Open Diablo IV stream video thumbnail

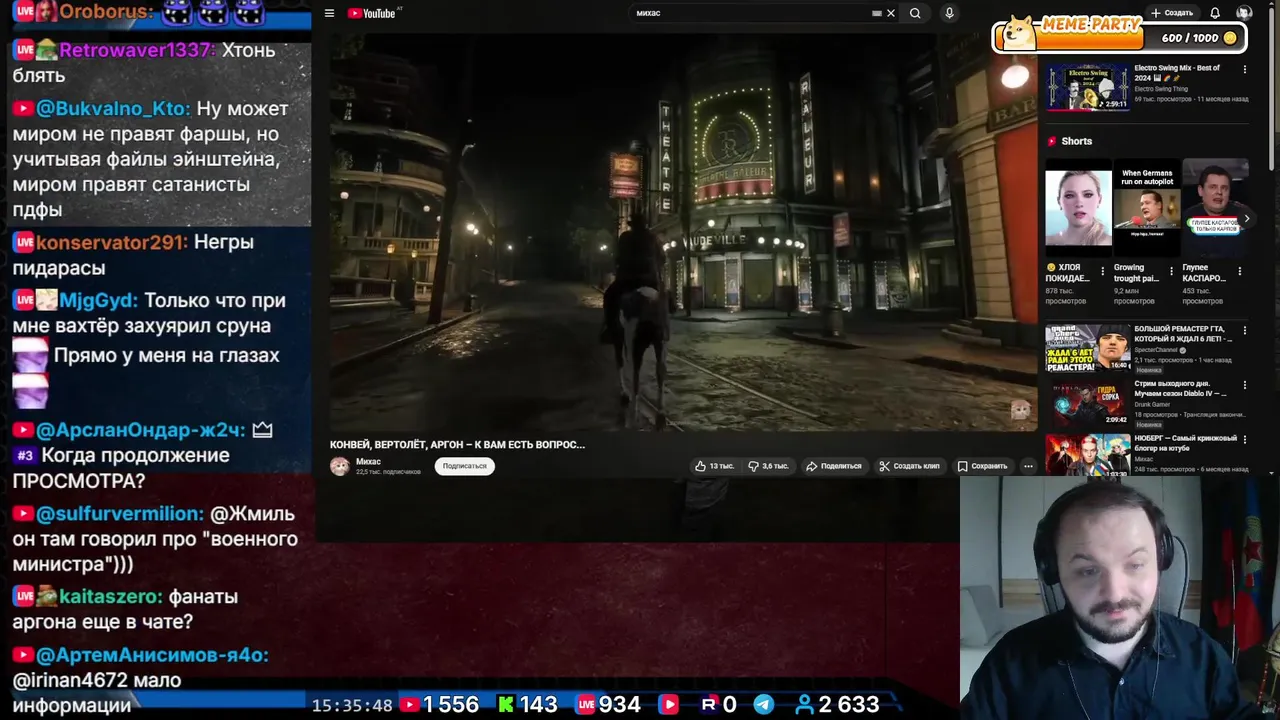1087,401
